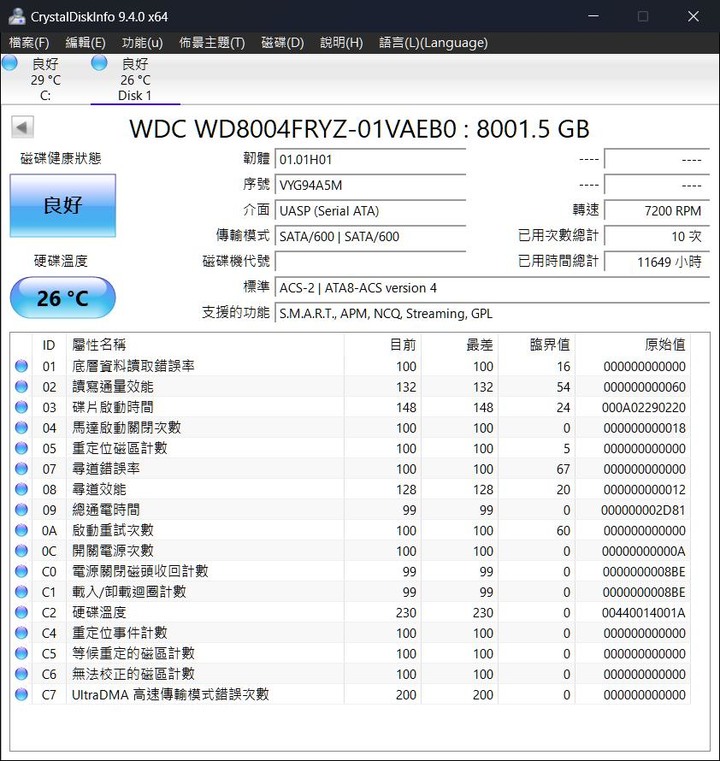Screen dimensions: 720x761
Task: Click status dot for attribute 04 馬達啟動關閉次數
Action: click(21, 428)
